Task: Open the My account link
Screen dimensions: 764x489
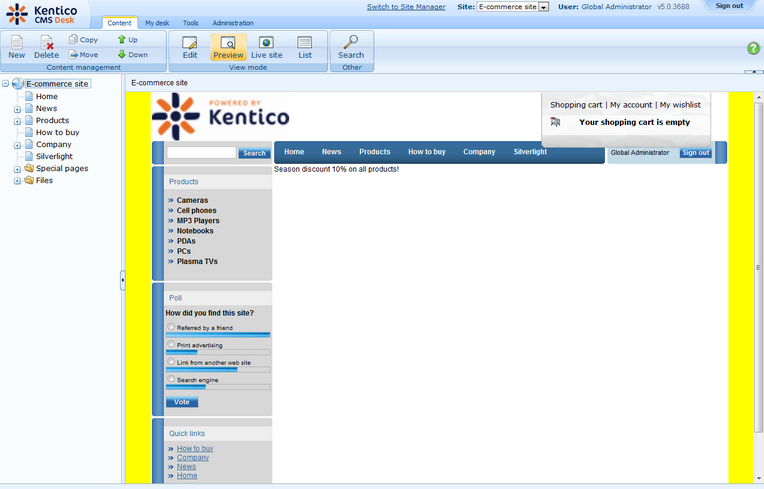Action: pyautogui.click(x=631, y=105)
